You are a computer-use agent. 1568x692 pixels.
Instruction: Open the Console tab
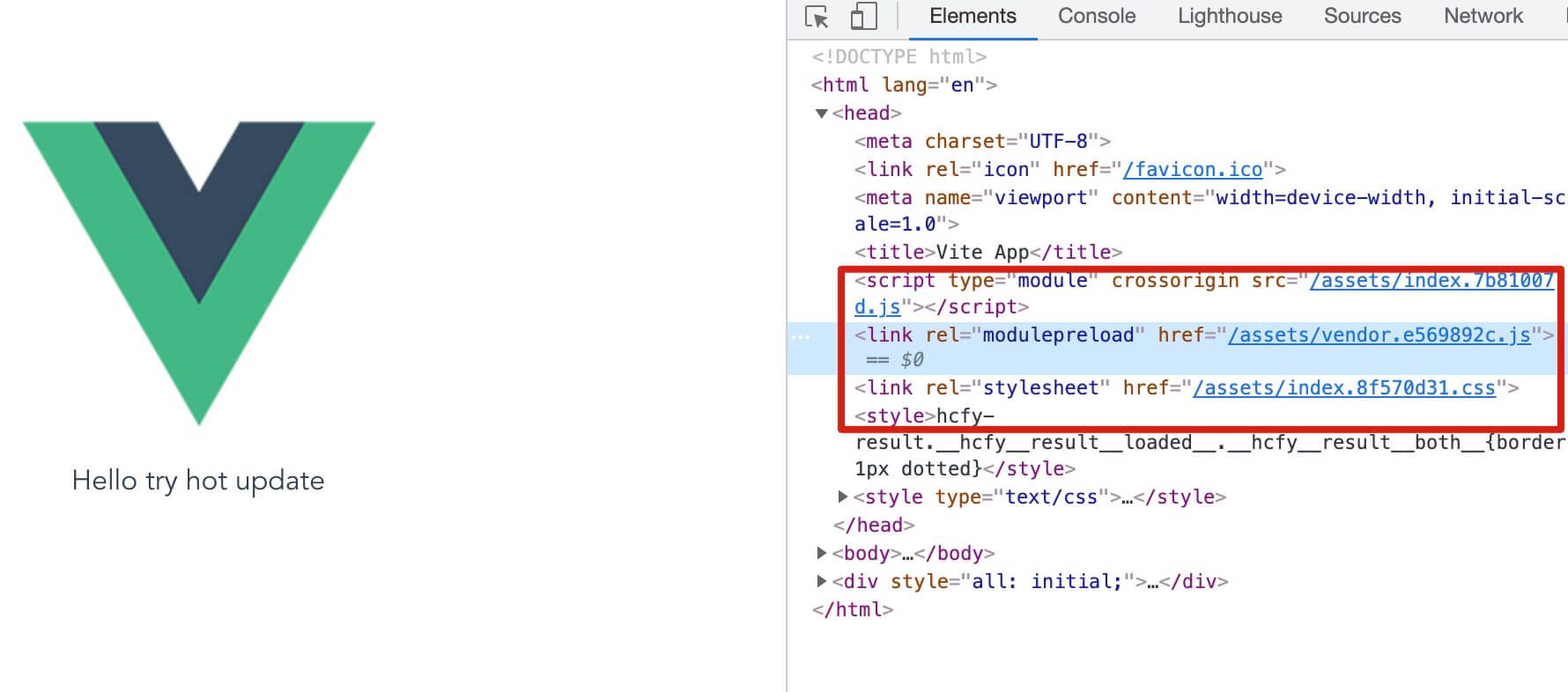click(x=1097, y=16)
